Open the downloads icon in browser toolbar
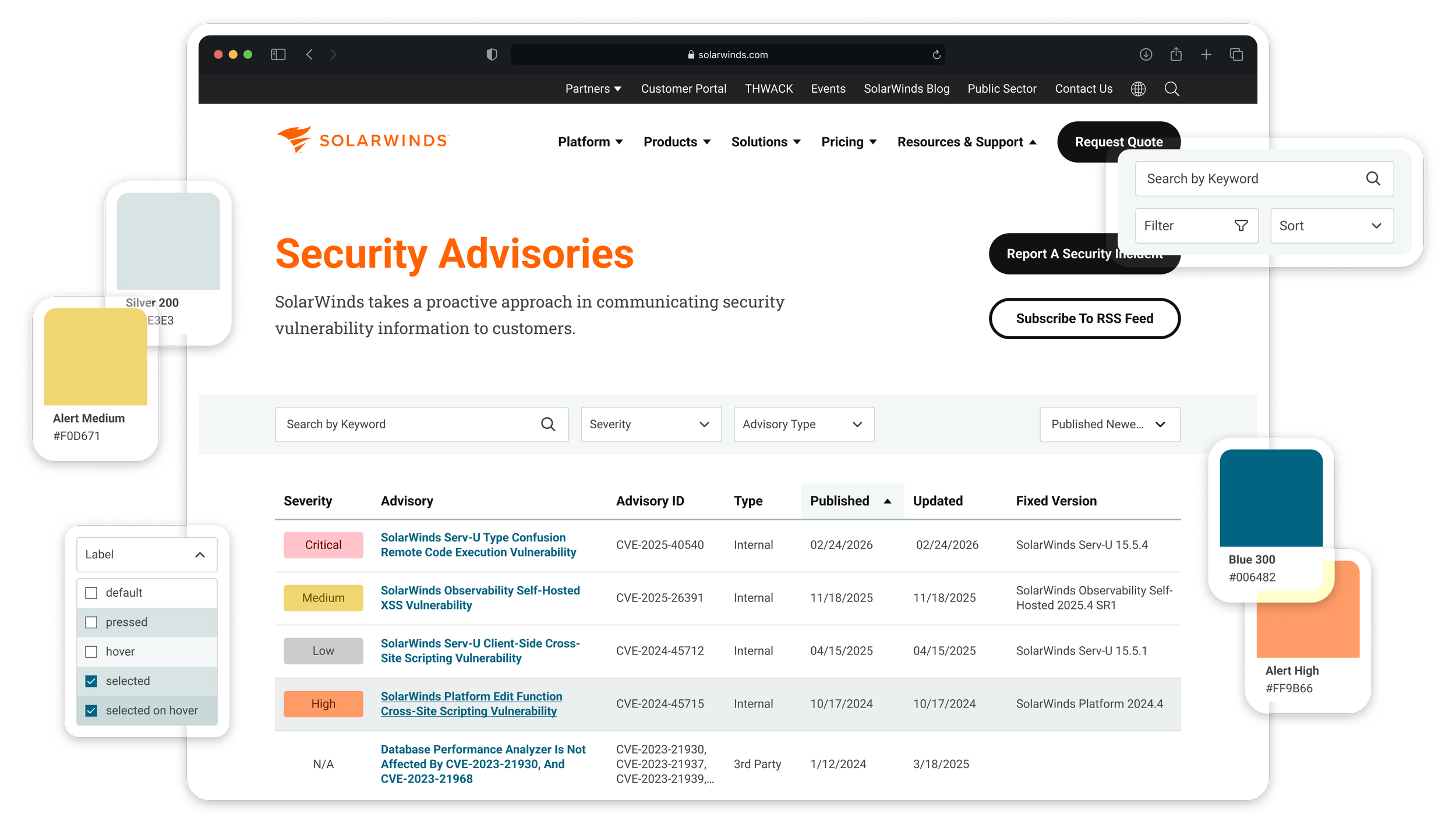1456x824 pixels. (x=1146, y=54)
